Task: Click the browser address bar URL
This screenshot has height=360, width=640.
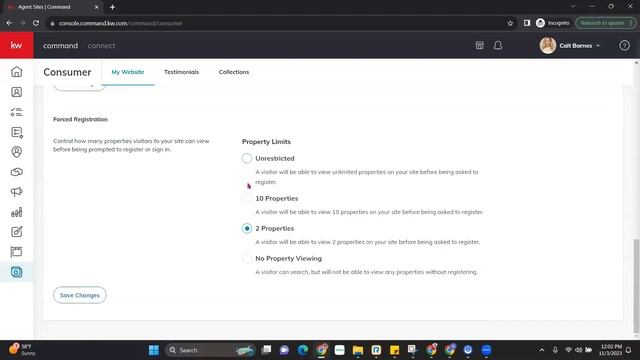Action: tap(120, 23)
